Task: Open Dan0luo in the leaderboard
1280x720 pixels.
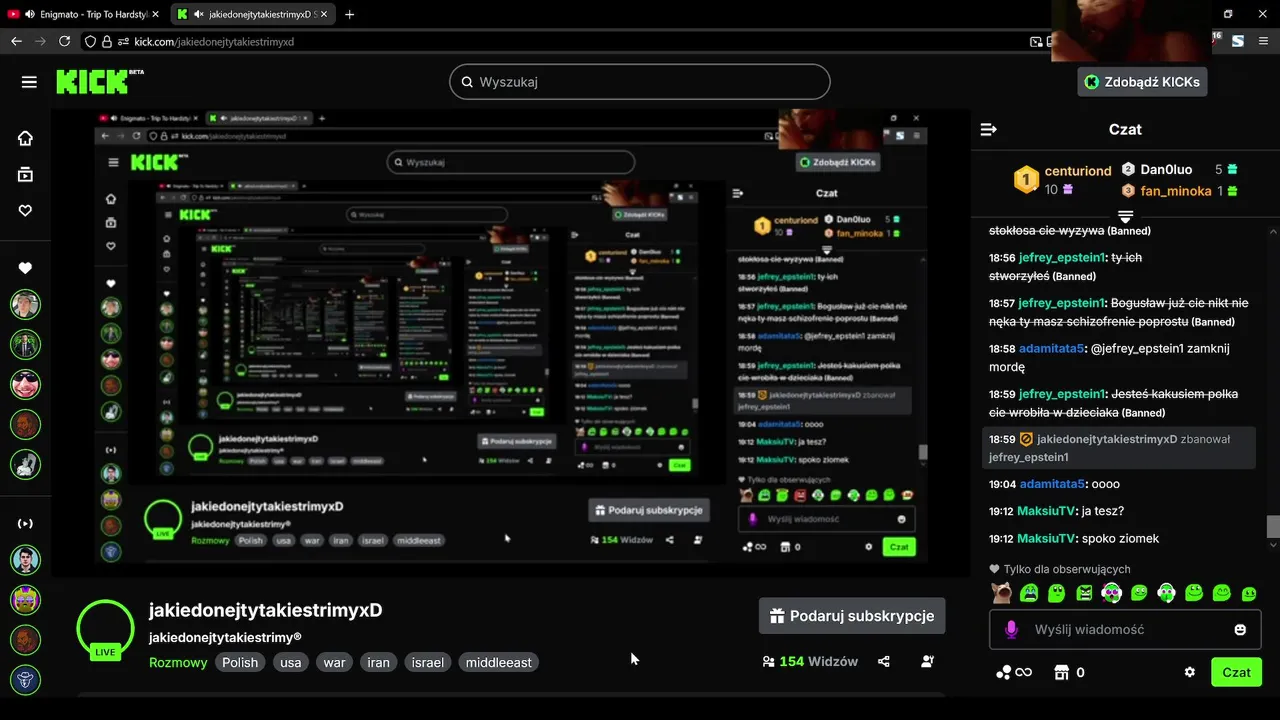Action: coord(1166,170)
